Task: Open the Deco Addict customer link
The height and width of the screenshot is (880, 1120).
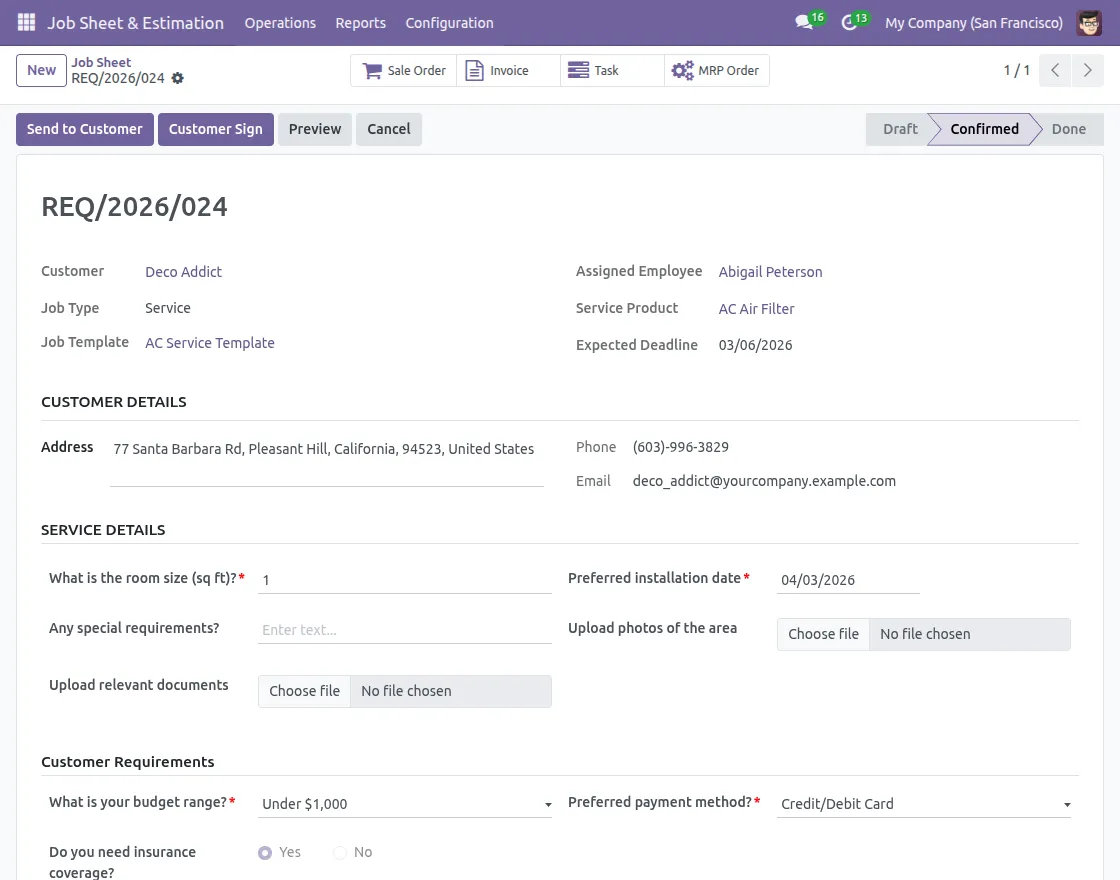Action: pos(183,272)
